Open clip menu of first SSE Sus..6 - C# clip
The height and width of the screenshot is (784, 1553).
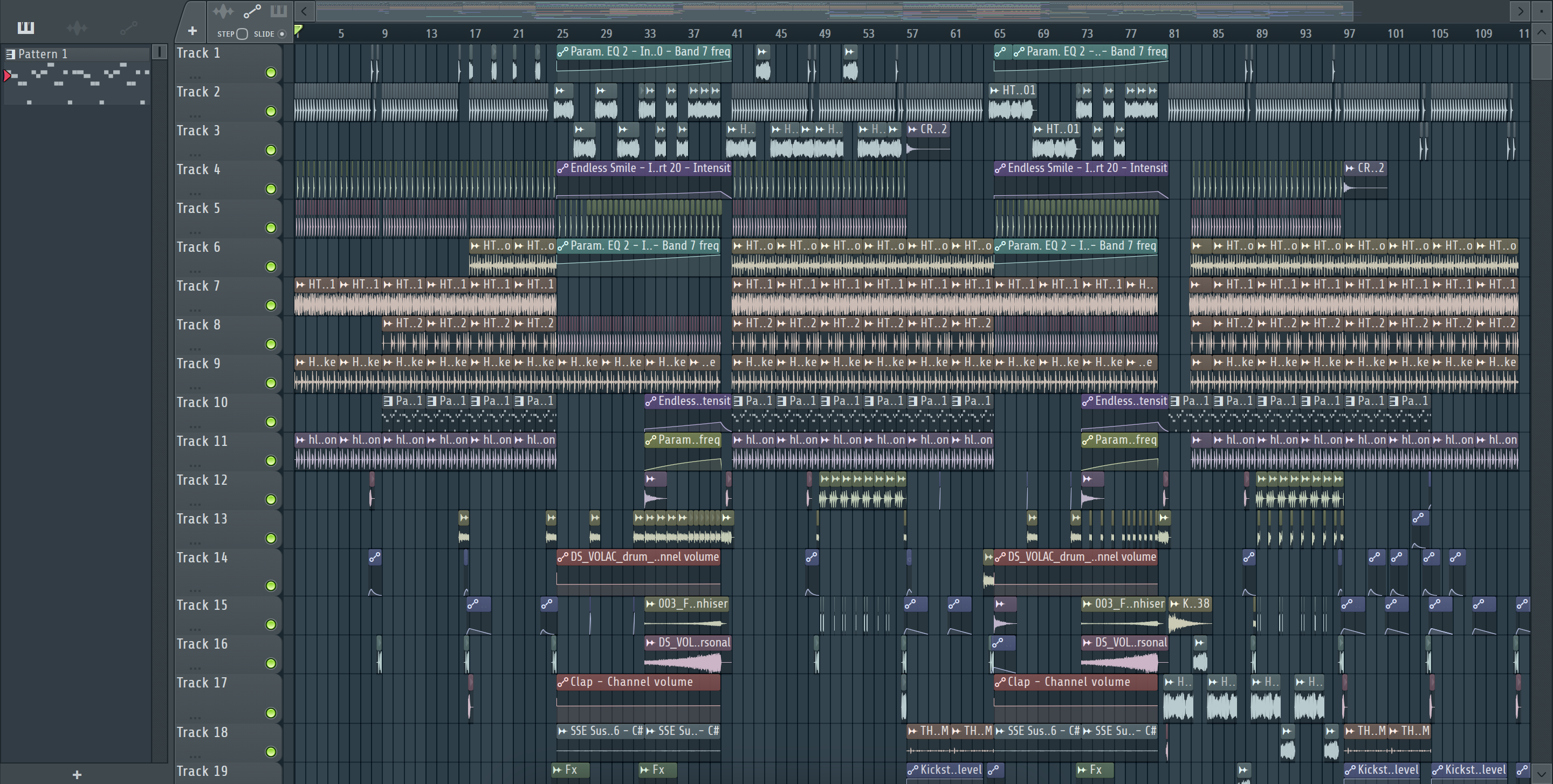pyautogui.click(x=562, y=731)
